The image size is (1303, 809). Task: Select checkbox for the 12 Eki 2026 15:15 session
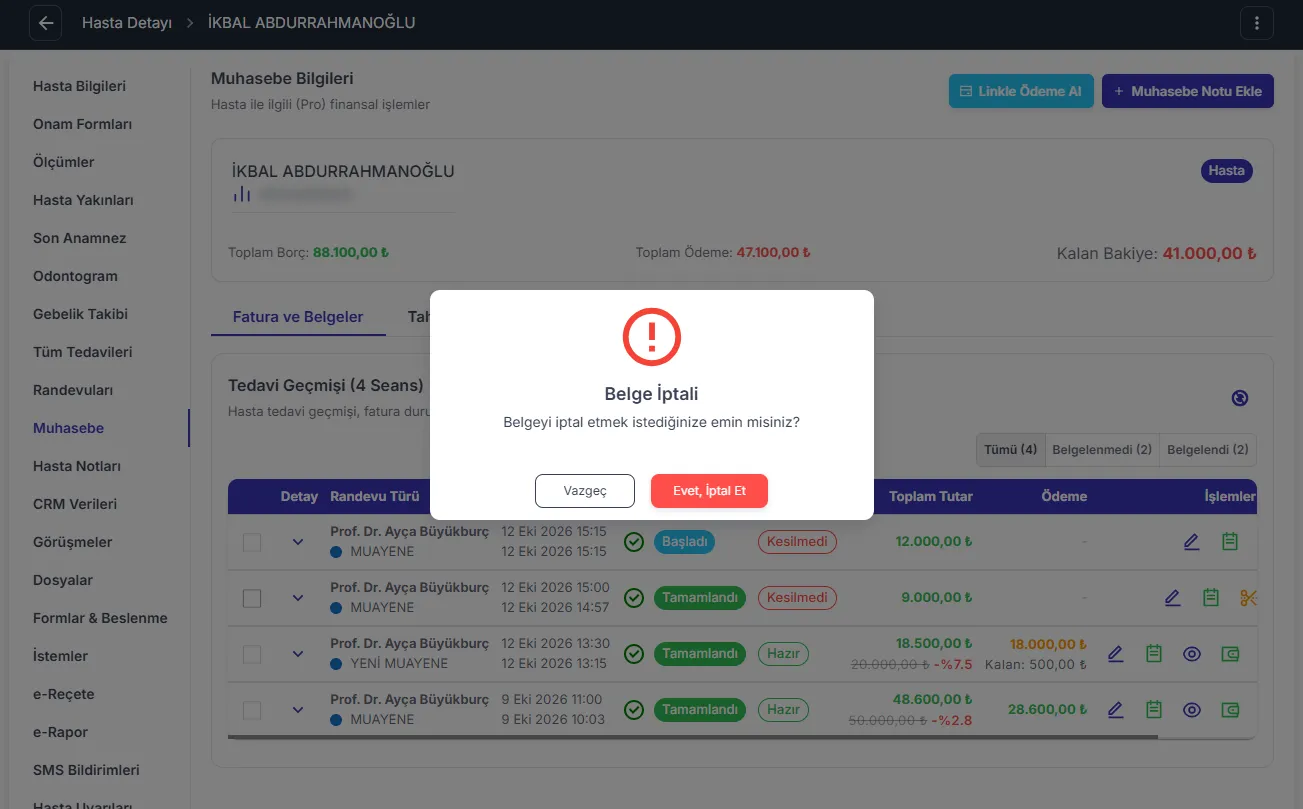click(x=252, y=542)
